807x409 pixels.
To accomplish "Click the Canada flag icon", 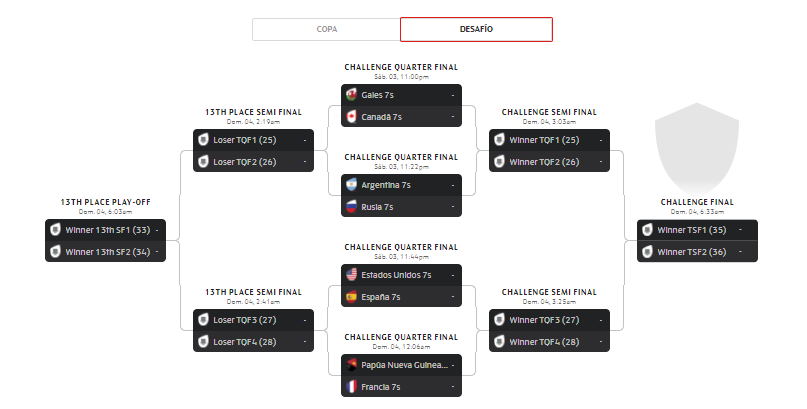I will pyautogui.click(x=351, y=117).
